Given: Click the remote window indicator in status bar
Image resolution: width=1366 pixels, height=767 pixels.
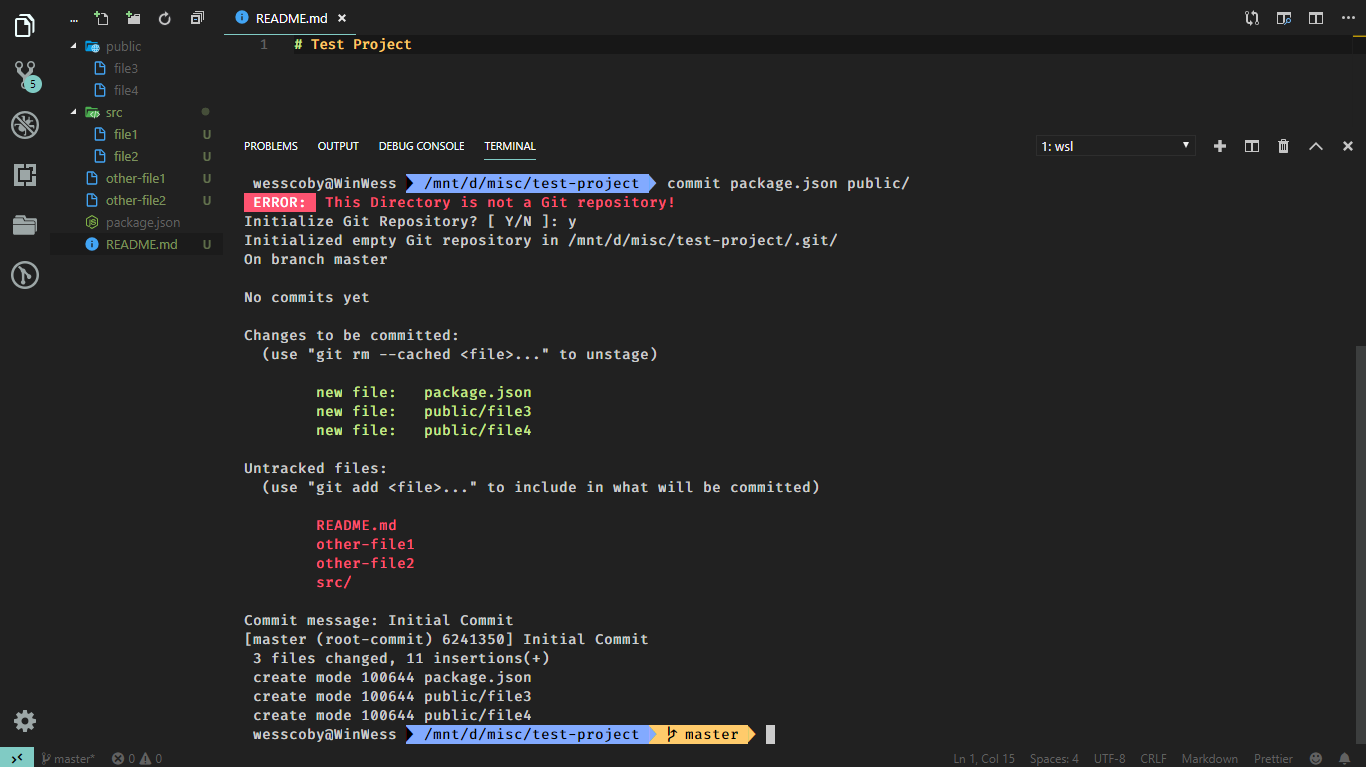Looking at the screenshot, I should click(17, 758).
